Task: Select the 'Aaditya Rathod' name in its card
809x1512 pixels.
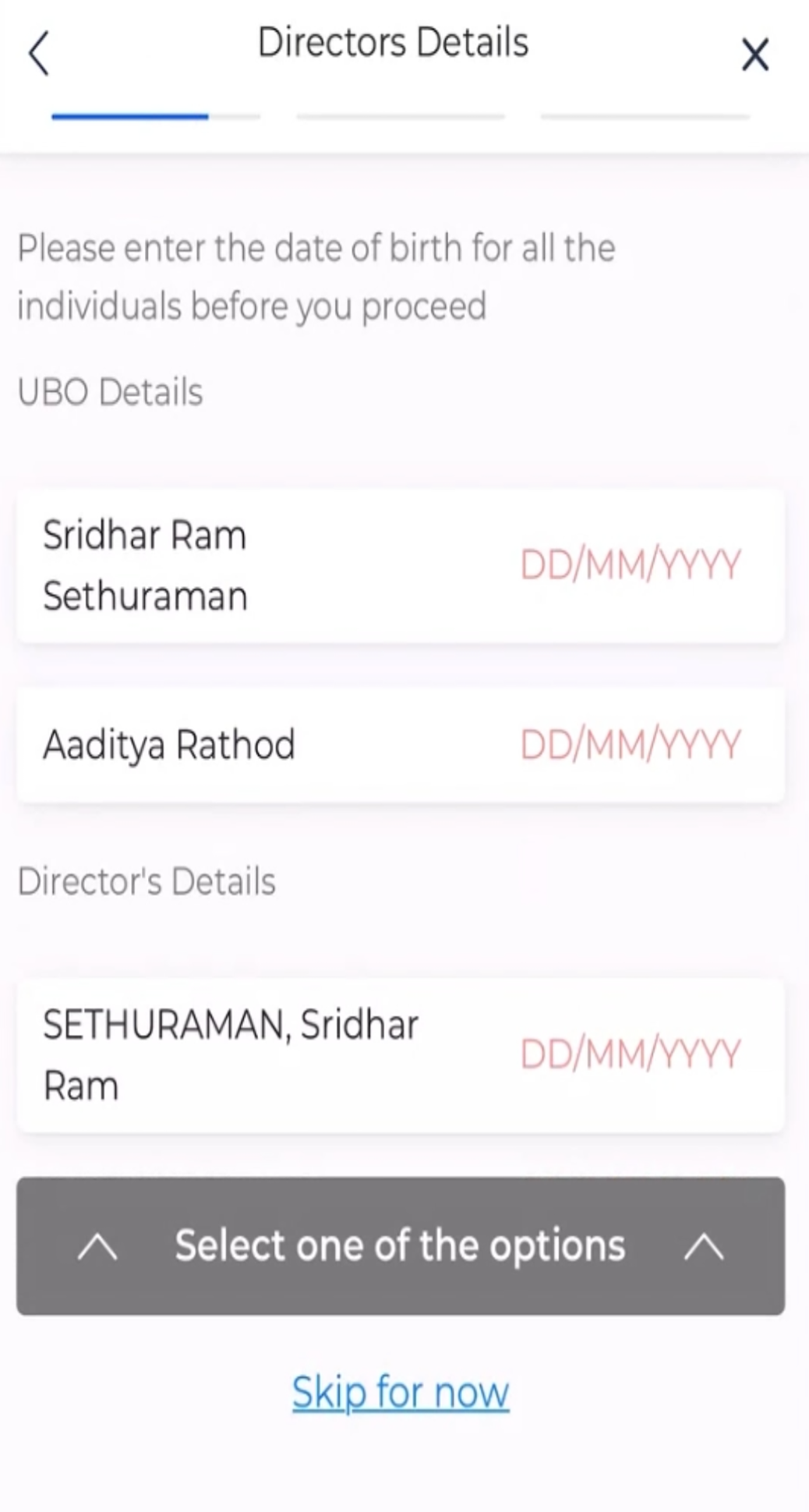Action: pyautogui.click(x=169, y=744)
